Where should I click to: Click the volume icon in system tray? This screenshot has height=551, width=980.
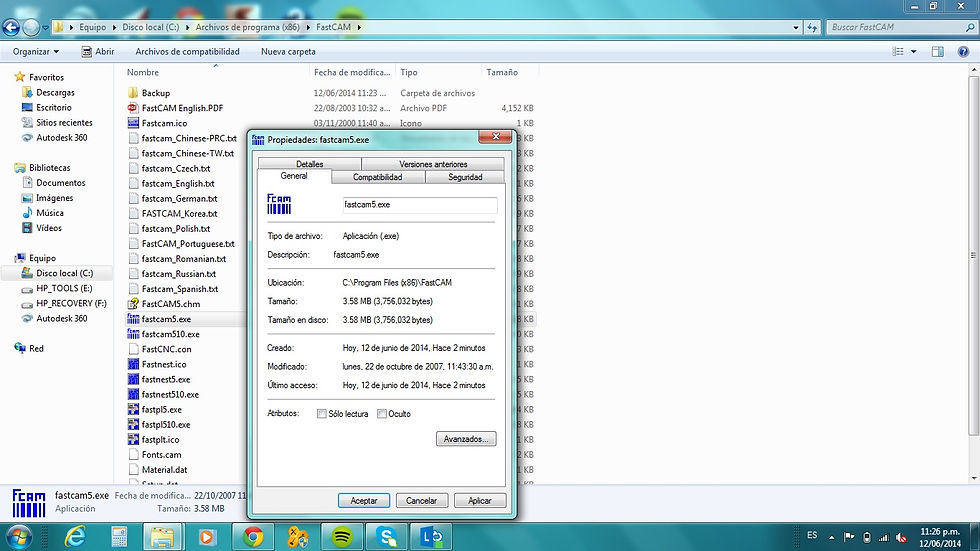click(x=901, y=537)
